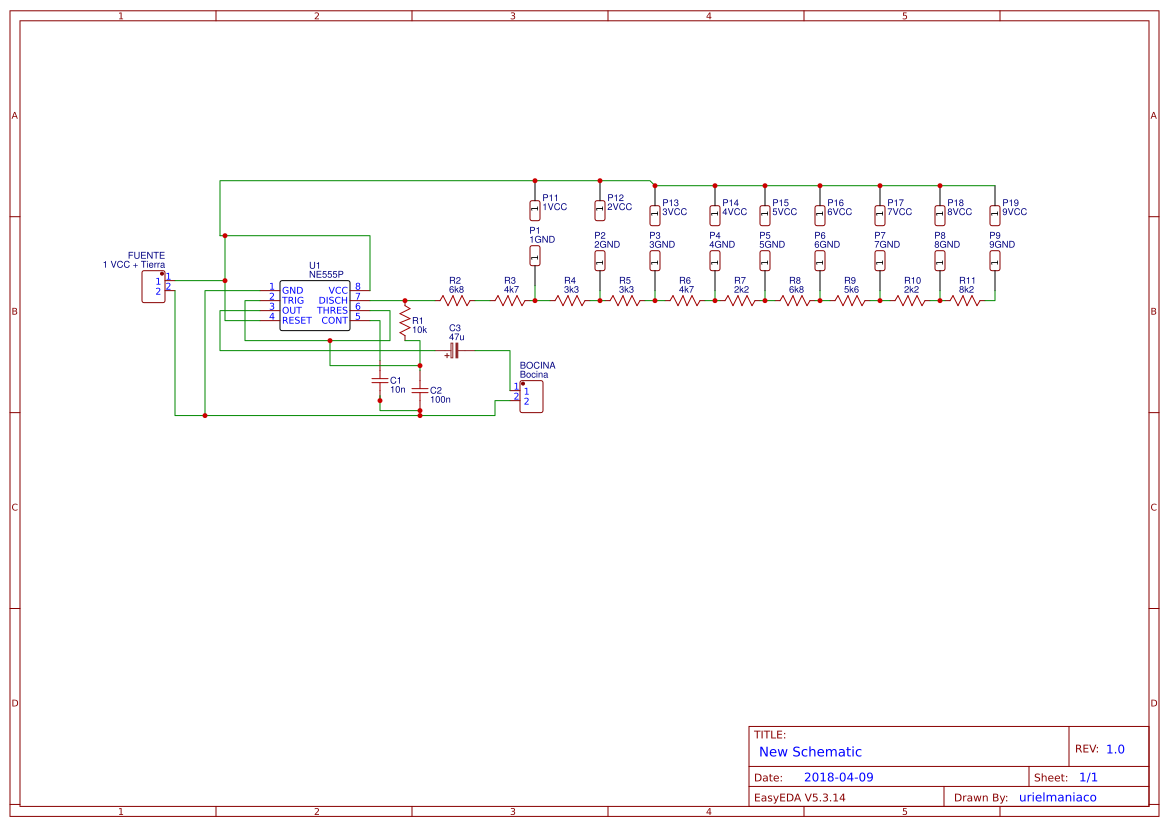Select resistor R2 labeled 6k8
Screen dimensions: 1169x827
pyautogui.click(x=456, y=298)
